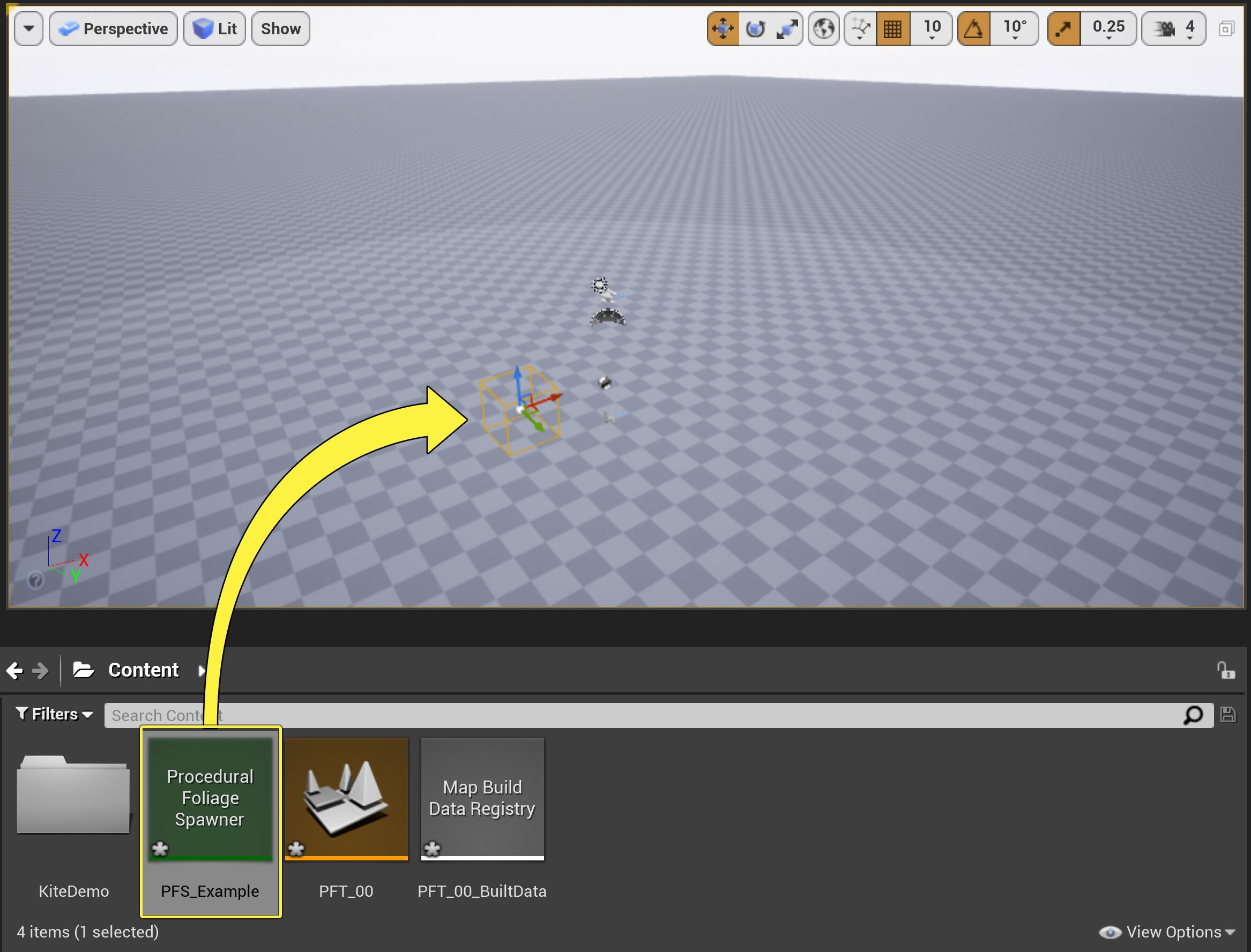Viewport: 1251px width, 952px height.
Task: Select the rotate gizmo tool
Action: [x=755, y=28]
